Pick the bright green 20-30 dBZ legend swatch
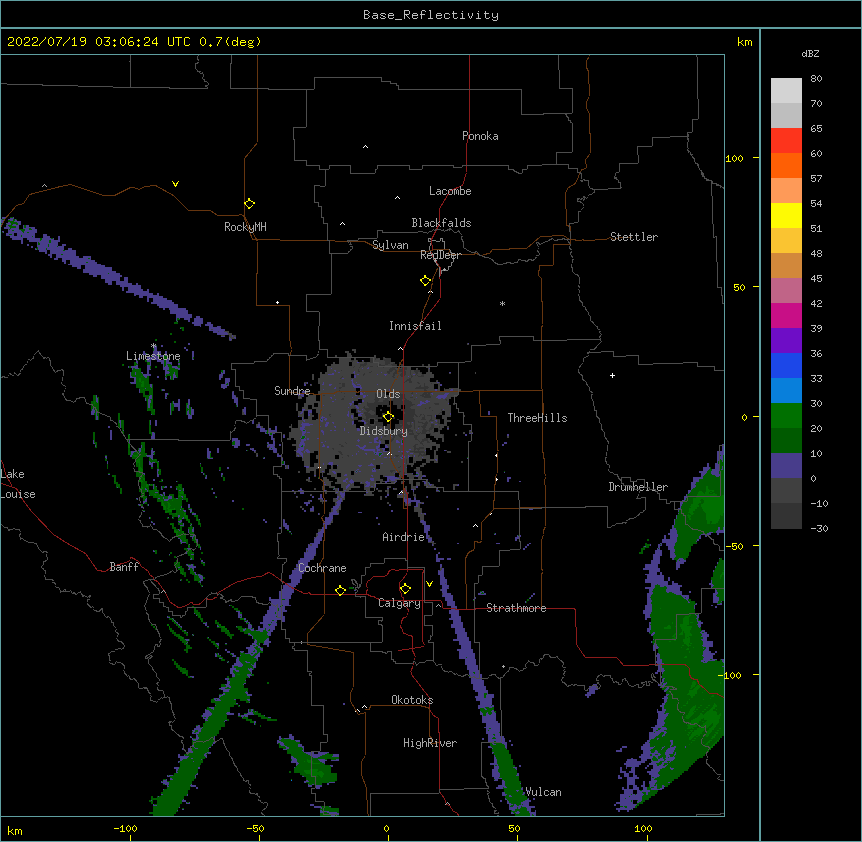The height and width of the screenshot is (842, 862). pyautogui.click(x=786, y=416)
